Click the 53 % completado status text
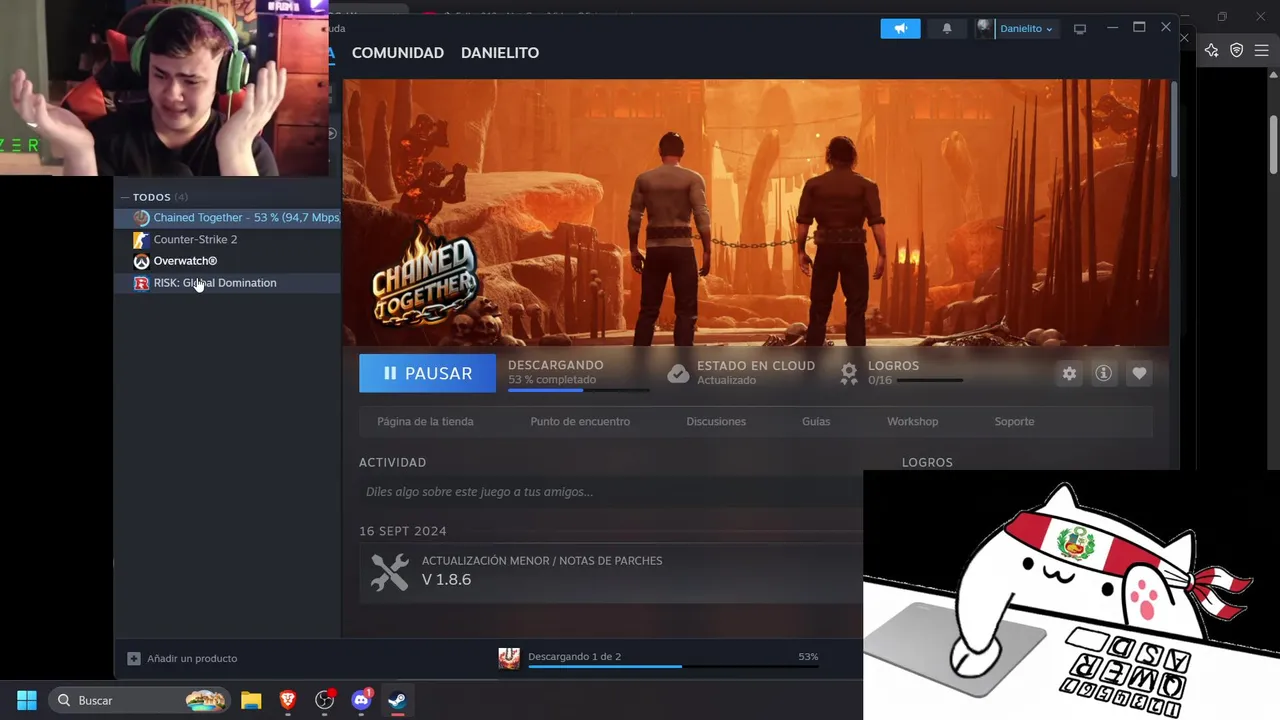This screenshot has height=720, width=1280. coord(552,380)
